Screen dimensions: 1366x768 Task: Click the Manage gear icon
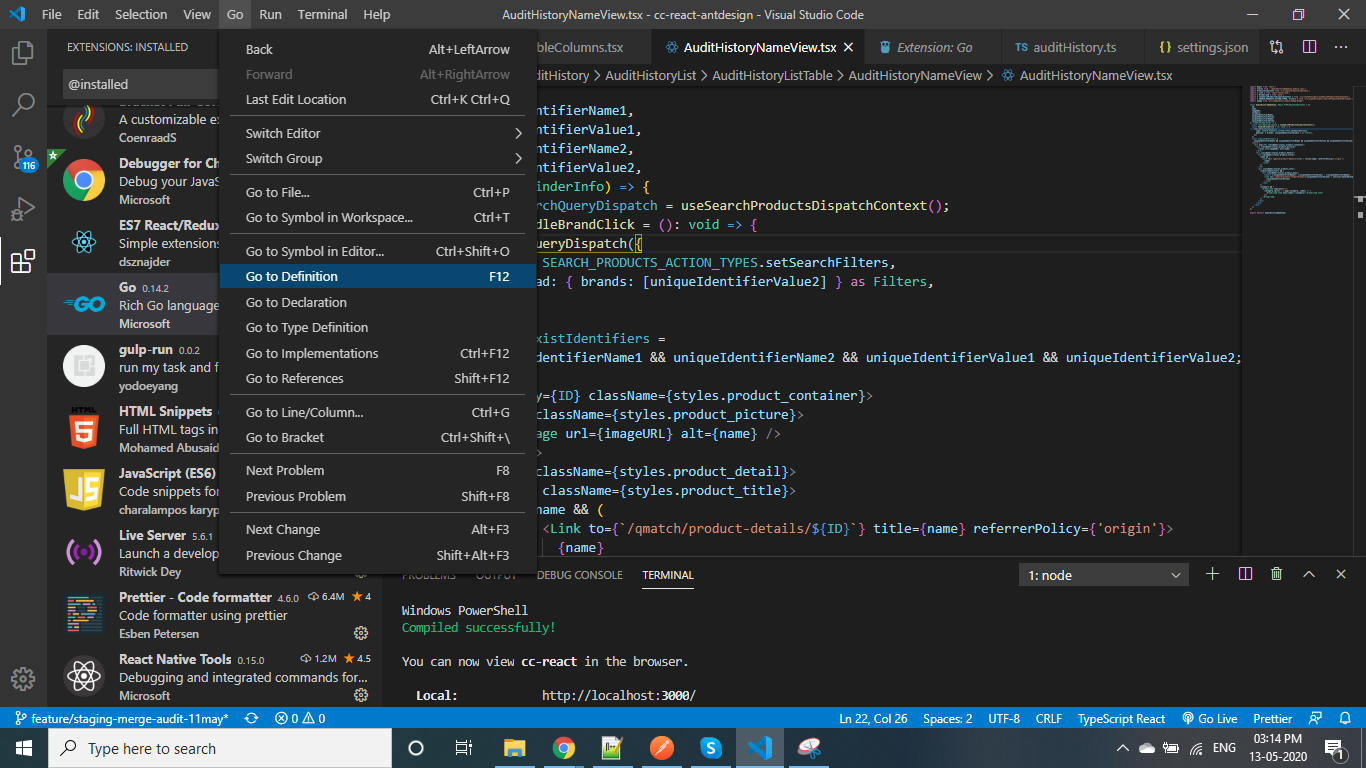[x=23, y=679]
